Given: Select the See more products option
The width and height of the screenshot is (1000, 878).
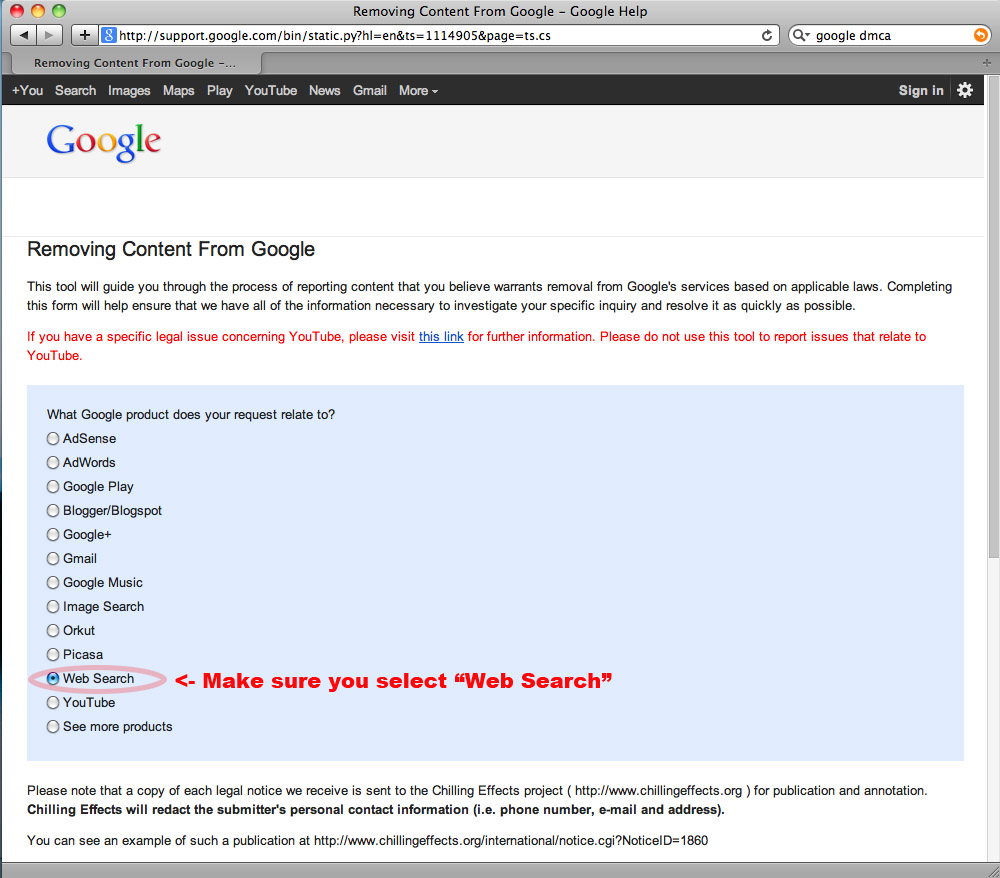Looking at the screenshot, I should 52,726.
